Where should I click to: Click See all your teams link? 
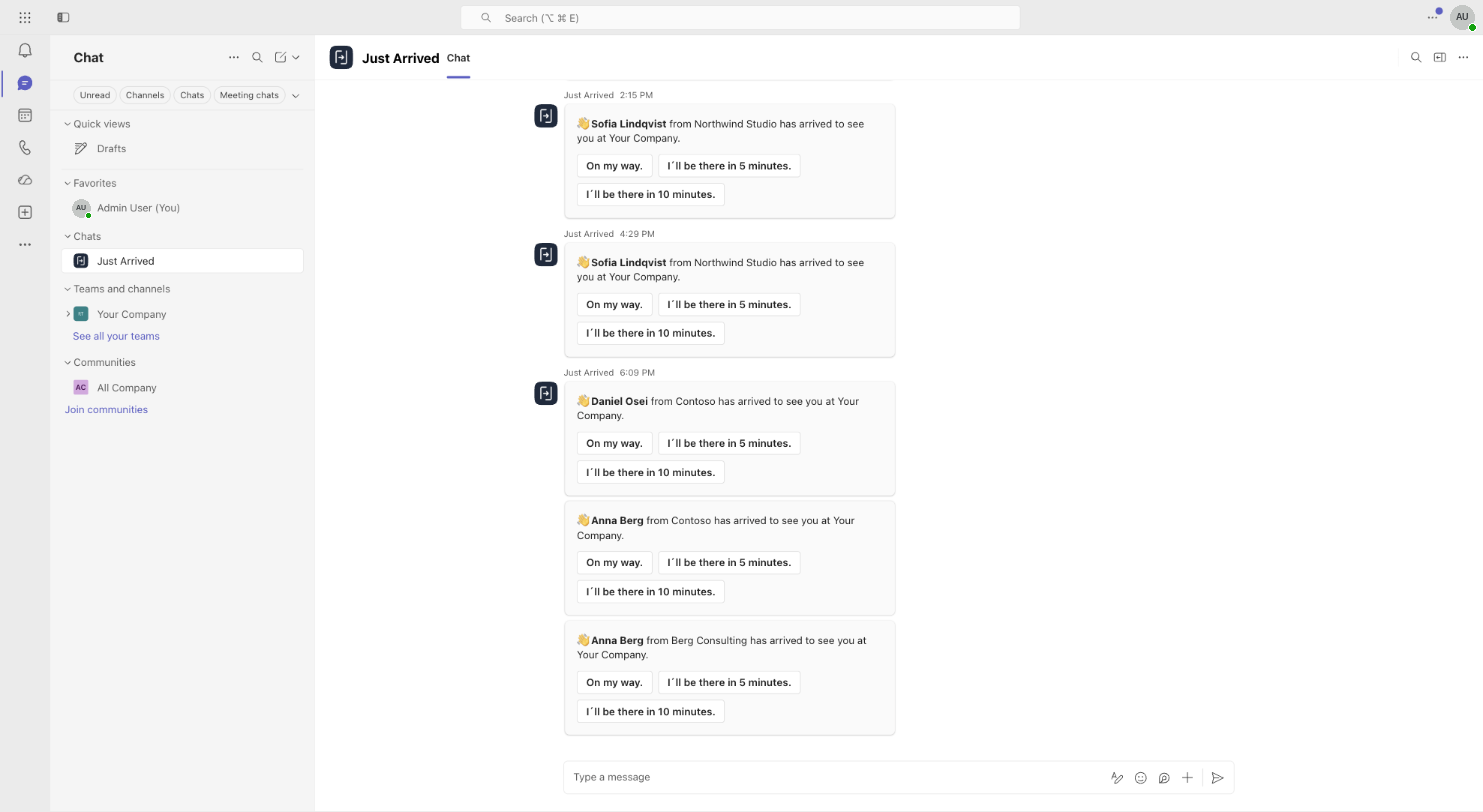pyautogui.click(x=116, y=336)
